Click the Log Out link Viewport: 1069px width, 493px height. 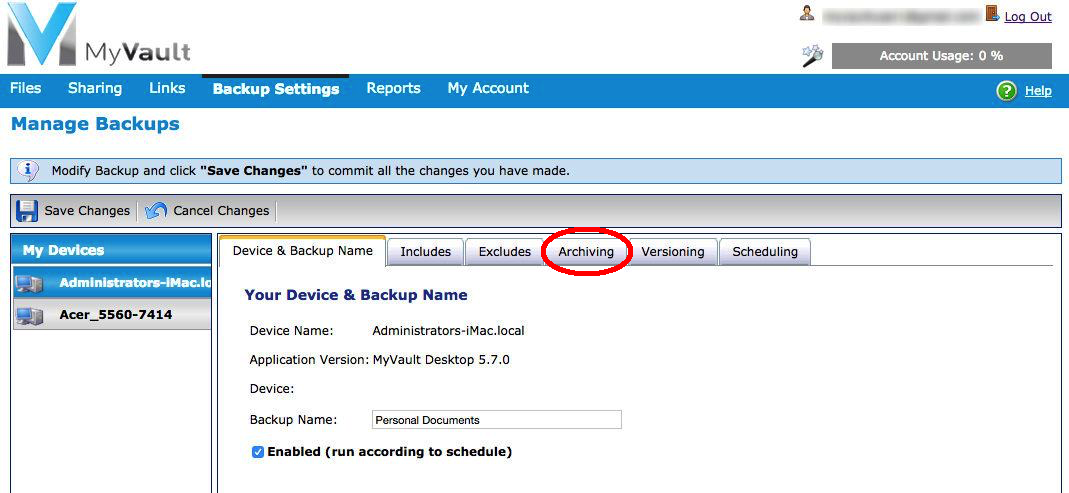point(1028,17)
